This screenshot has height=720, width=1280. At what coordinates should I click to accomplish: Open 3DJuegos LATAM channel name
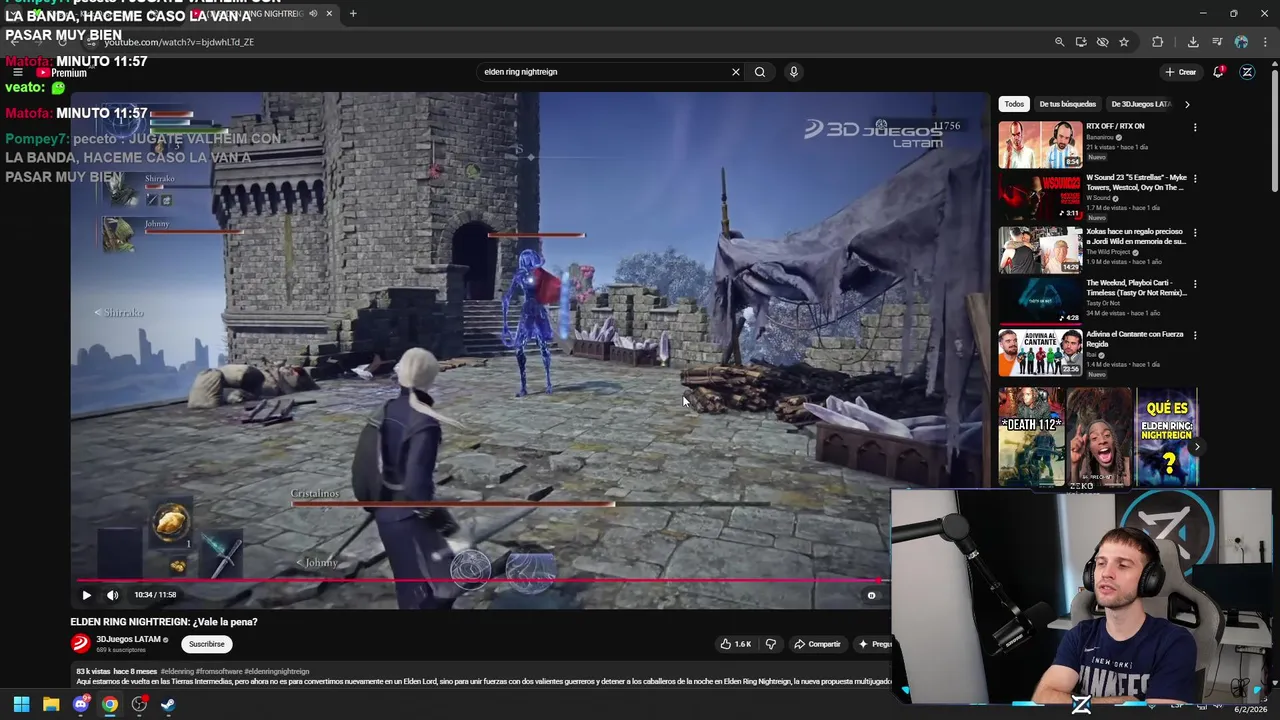click(x=128, y=639)
